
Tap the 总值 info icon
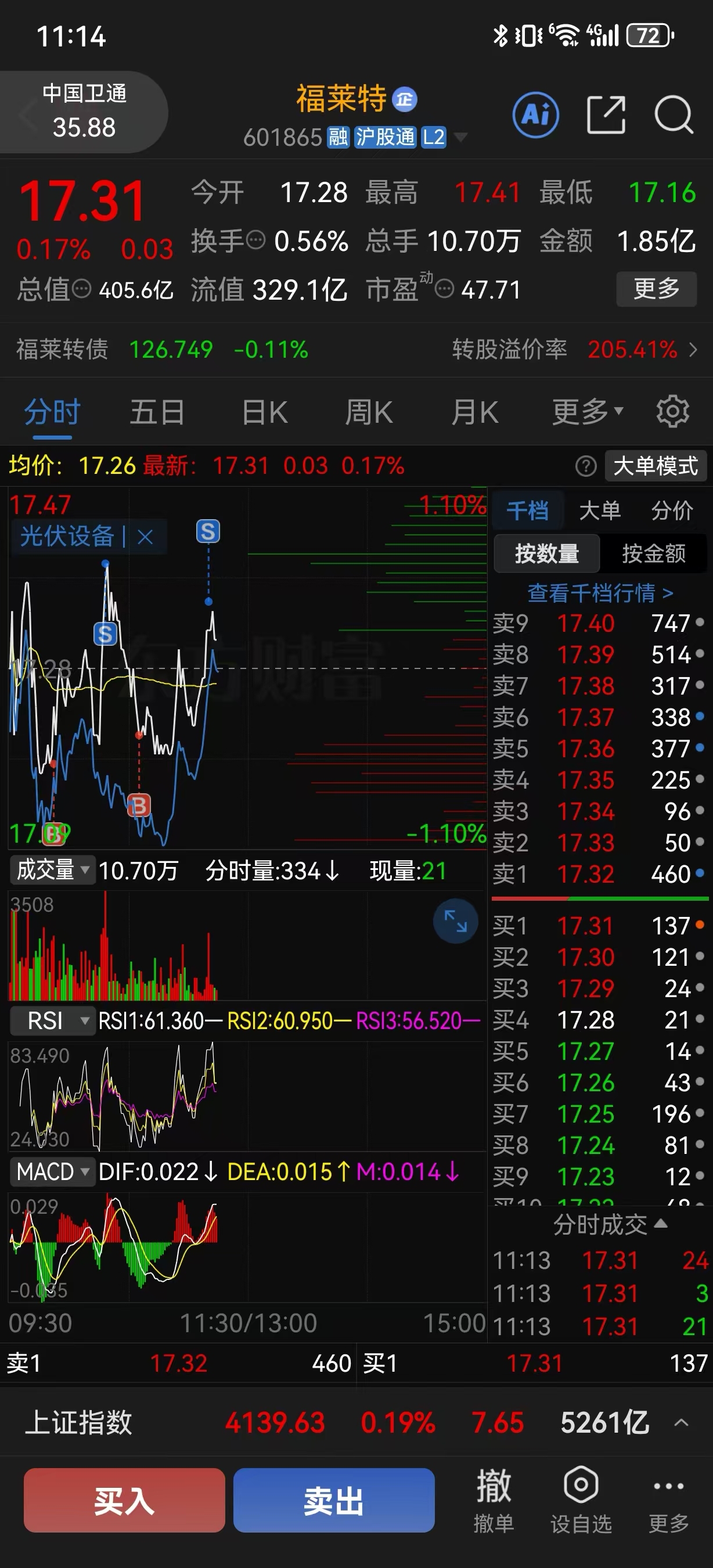[81, 289]
